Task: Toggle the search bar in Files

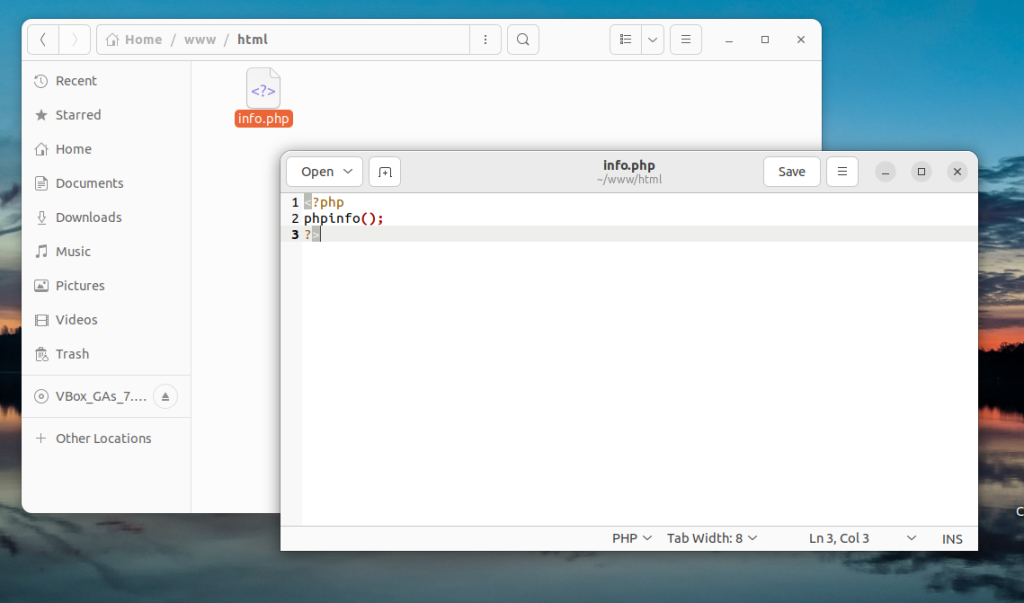Action: [x=523, y=39]
